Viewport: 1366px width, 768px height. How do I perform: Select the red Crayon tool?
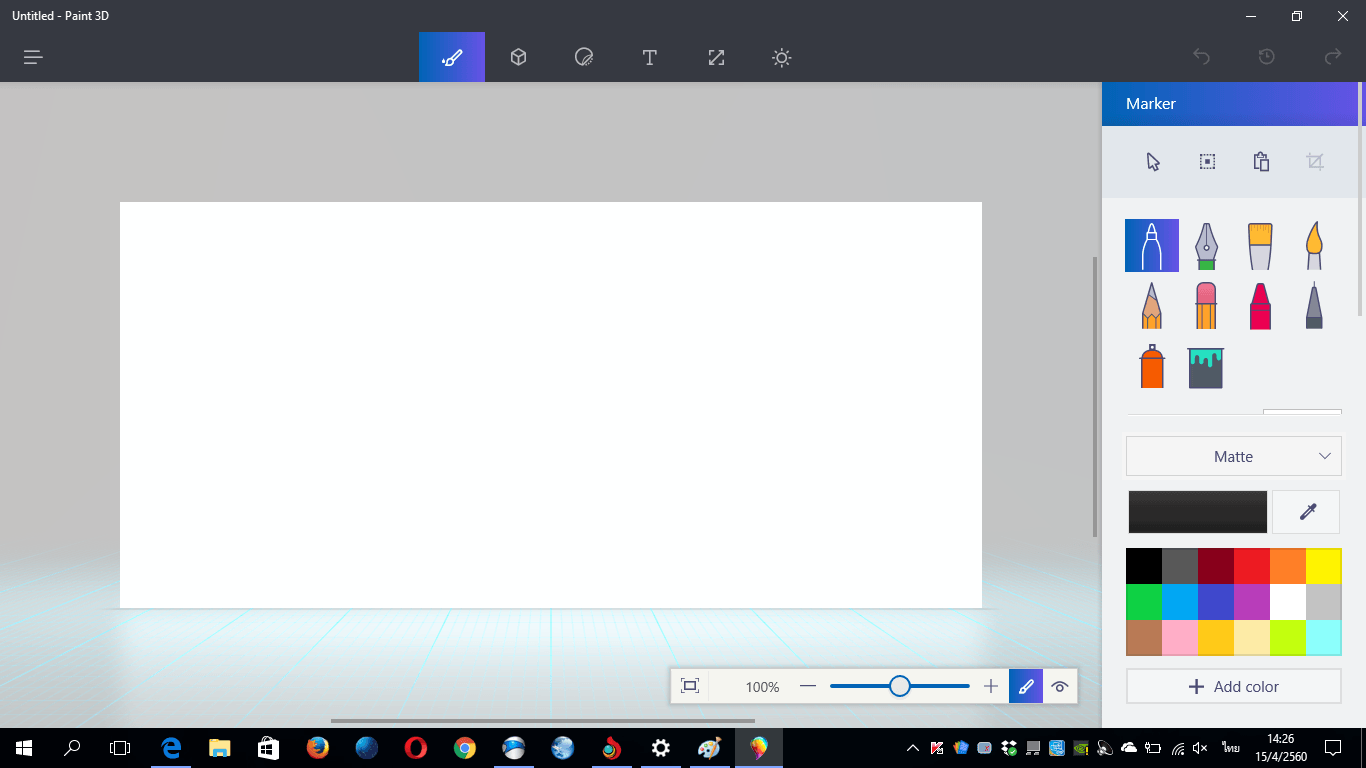[1260, 306]
